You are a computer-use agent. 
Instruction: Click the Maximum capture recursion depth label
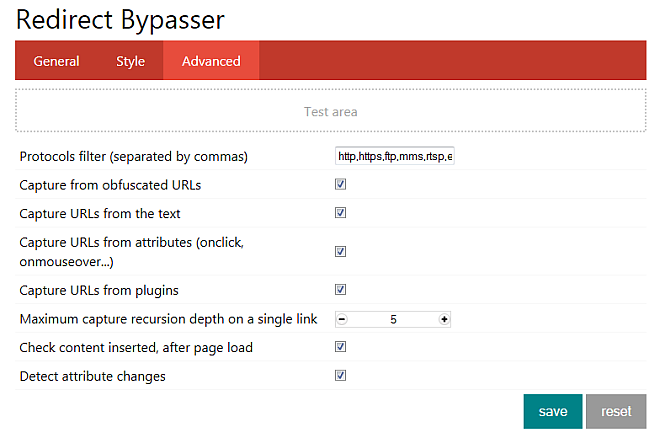point(168,319)
